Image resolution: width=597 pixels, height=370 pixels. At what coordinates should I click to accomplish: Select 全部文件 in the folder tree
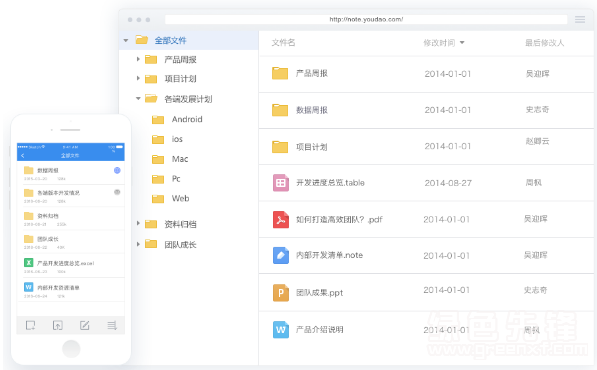(x=170, y=40)
